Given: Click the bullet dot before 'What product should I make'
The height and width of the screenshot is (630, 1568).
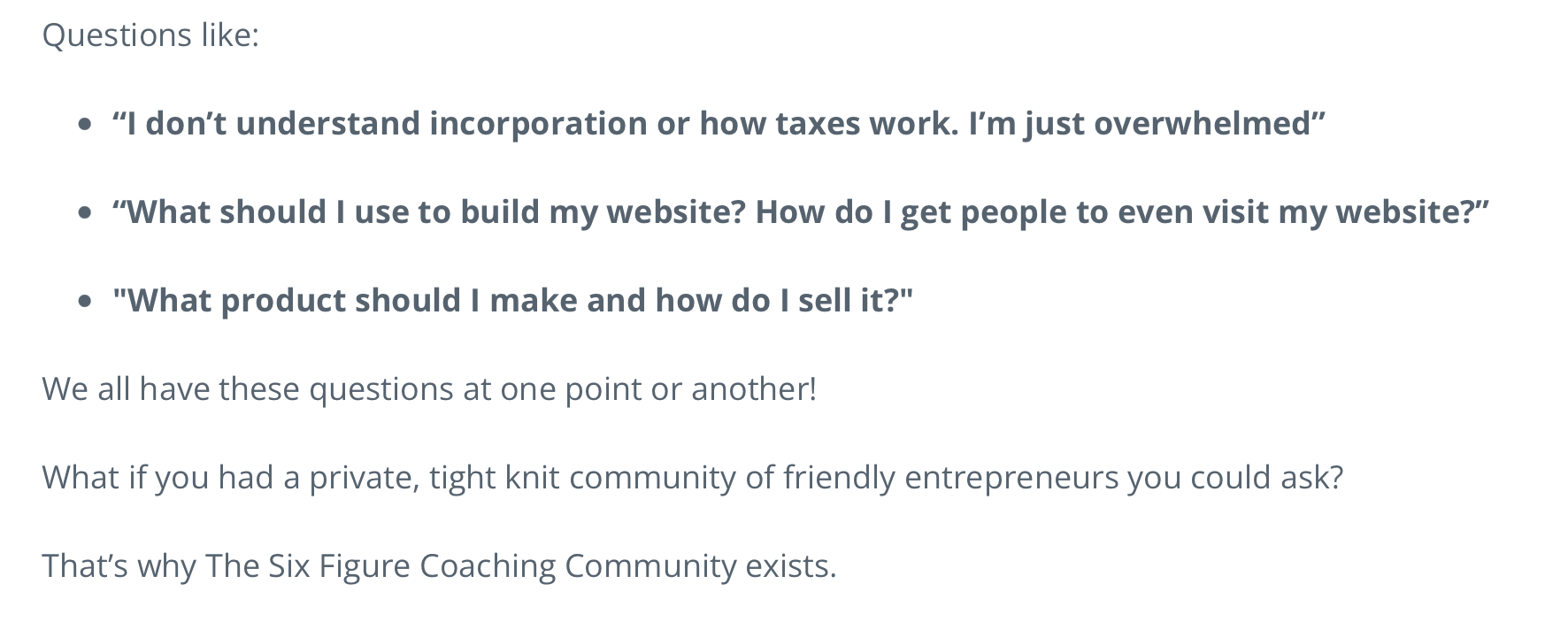Looking at the screenshot, I should (85, 302).
